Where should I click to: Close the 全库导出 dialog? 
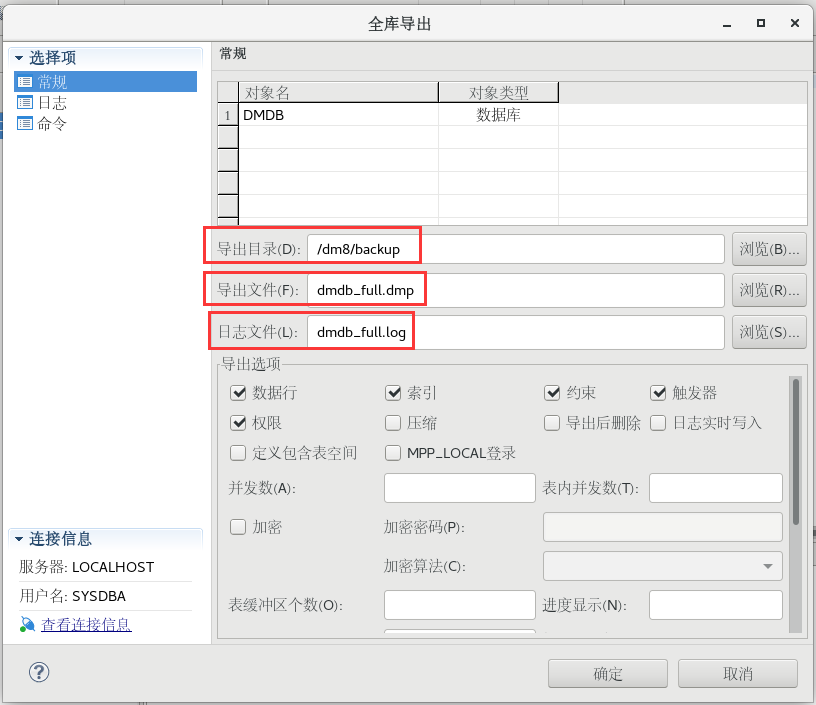[794, 23]
